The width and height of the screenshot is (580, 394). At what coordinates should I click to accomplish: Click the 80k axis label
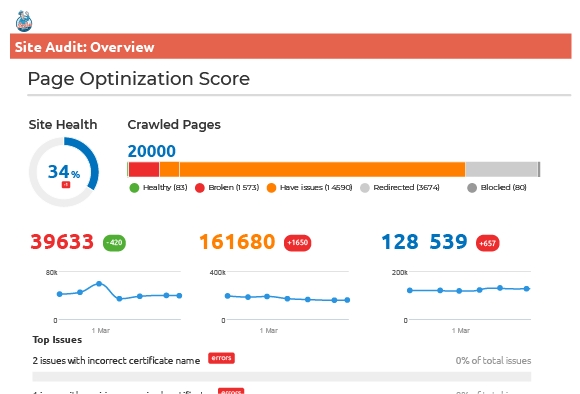coord(51,273)
